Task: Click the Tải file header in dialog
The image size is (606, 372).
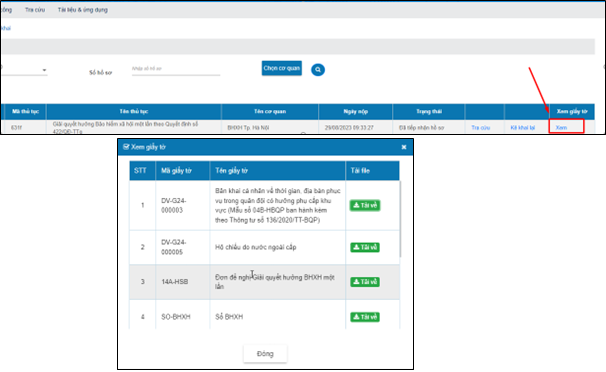Action: 372,171
